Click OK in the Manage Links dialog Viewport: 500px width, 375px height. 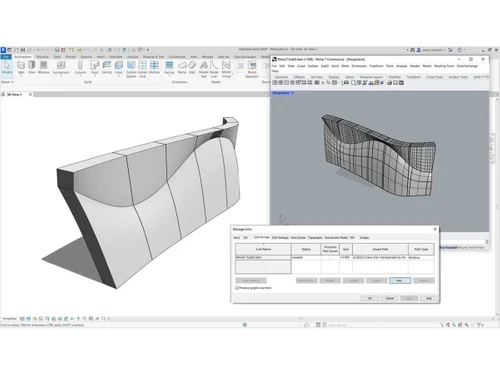click(x=370, y=298)
